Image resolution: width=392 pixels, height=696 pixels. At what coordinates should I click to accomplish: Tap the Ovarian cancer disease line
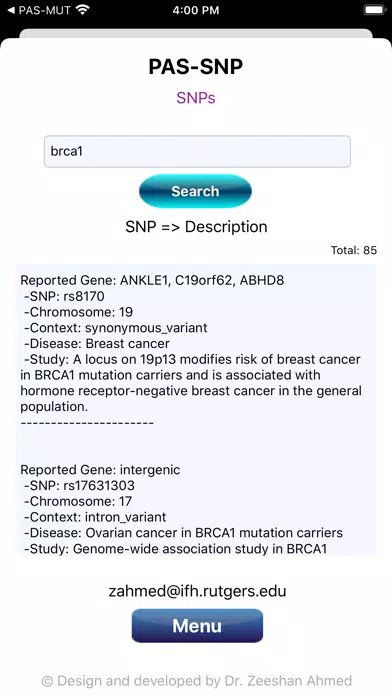[183, 533]
